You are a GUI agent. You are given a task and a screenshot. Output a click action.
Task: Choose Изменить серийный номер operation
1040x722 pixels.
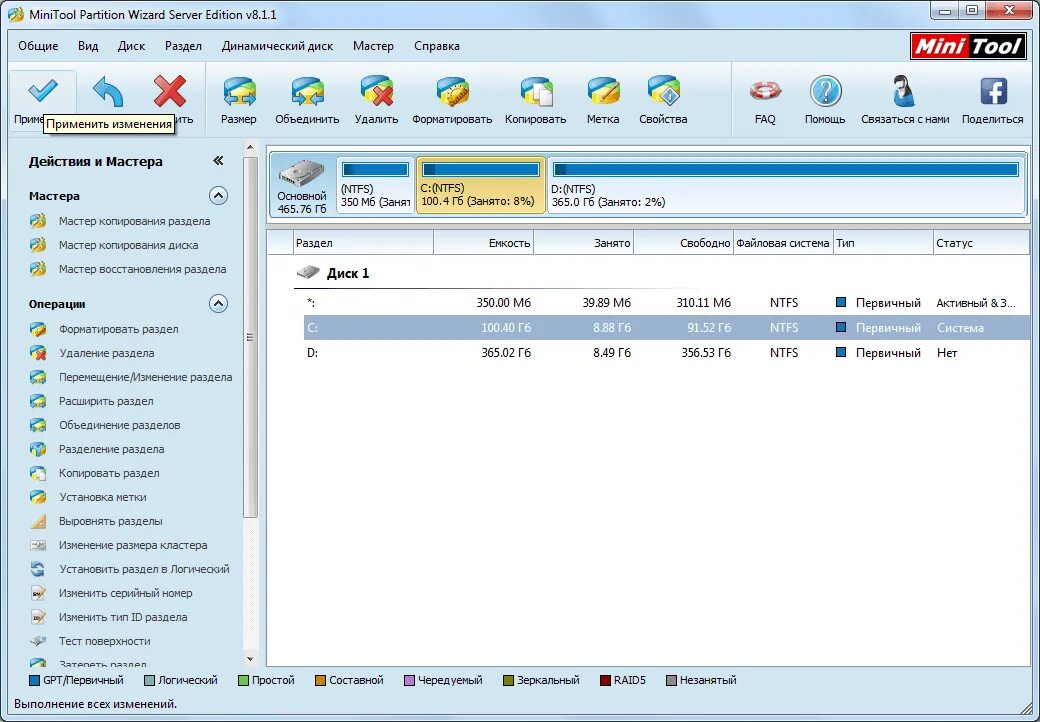tap(125, 593)
